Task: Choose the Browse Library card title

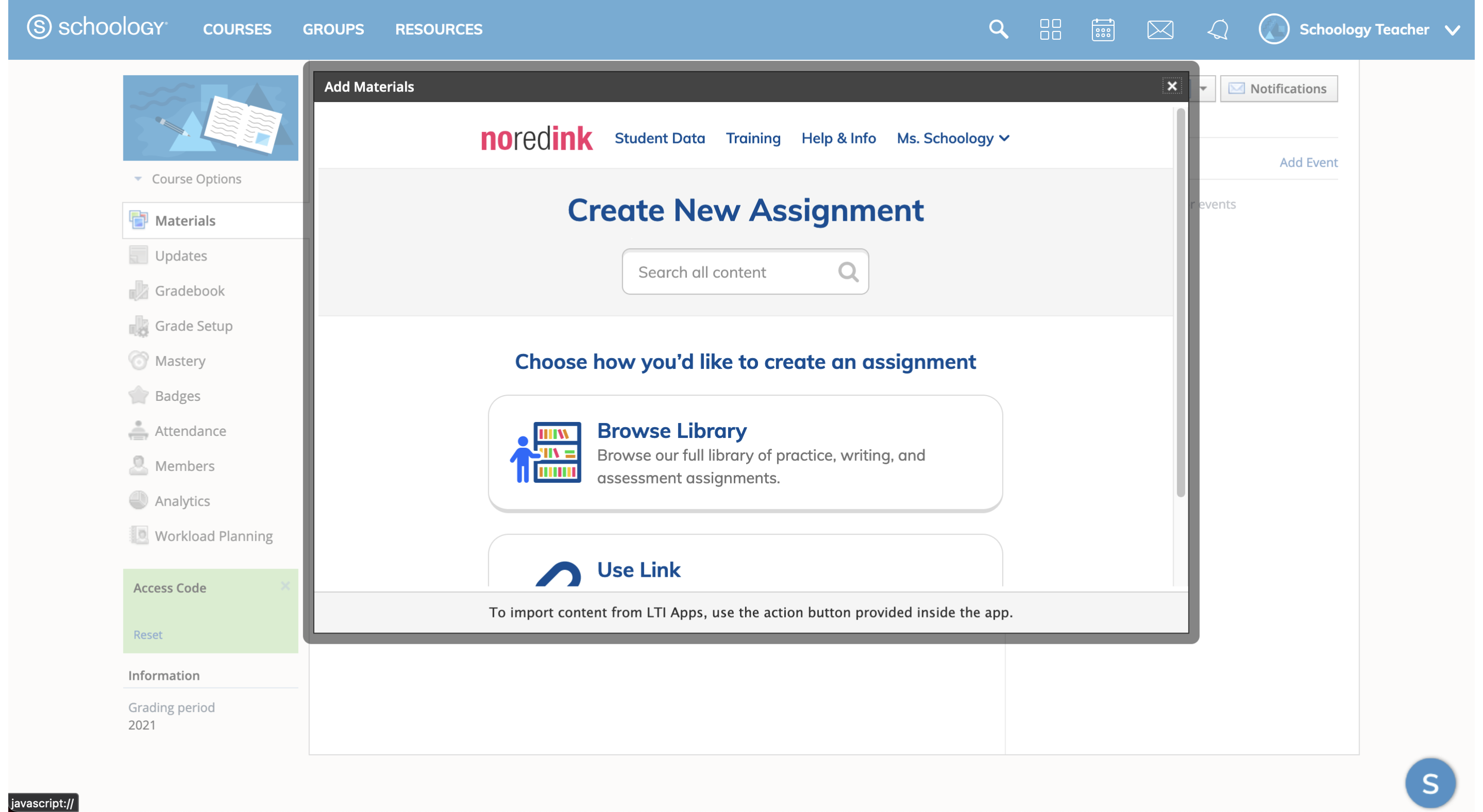Action: click(x=671, y=430)
